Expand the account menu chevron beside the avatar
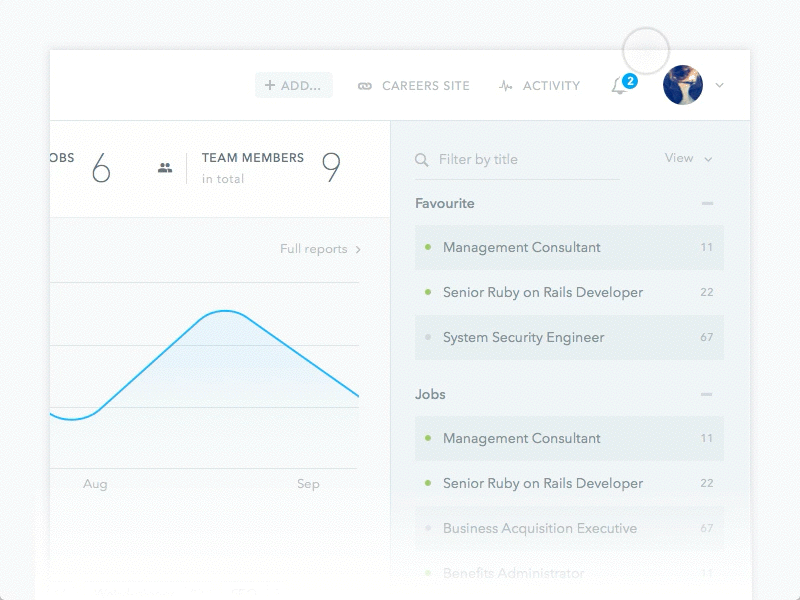The width and height of the screenshot is (800, 600). coord(719,88)
